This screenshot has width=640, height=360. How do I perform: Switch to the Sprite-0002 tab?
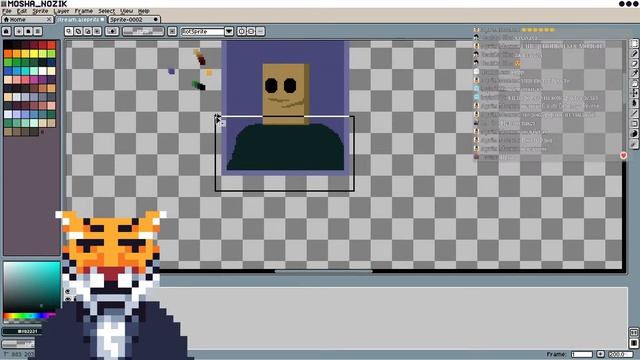click(x=134, y=19)
